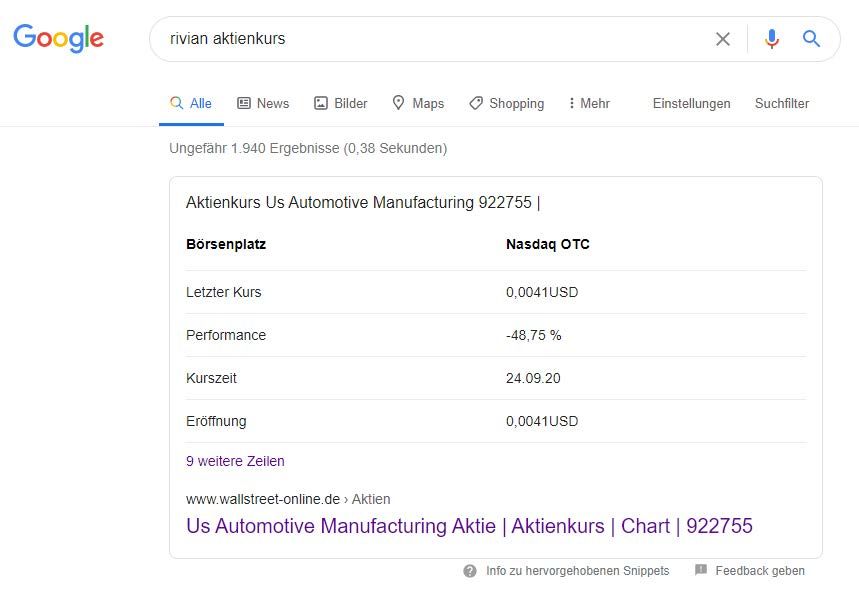Open the Suchfilter options
859x592 pixels.
pos(781,103)
